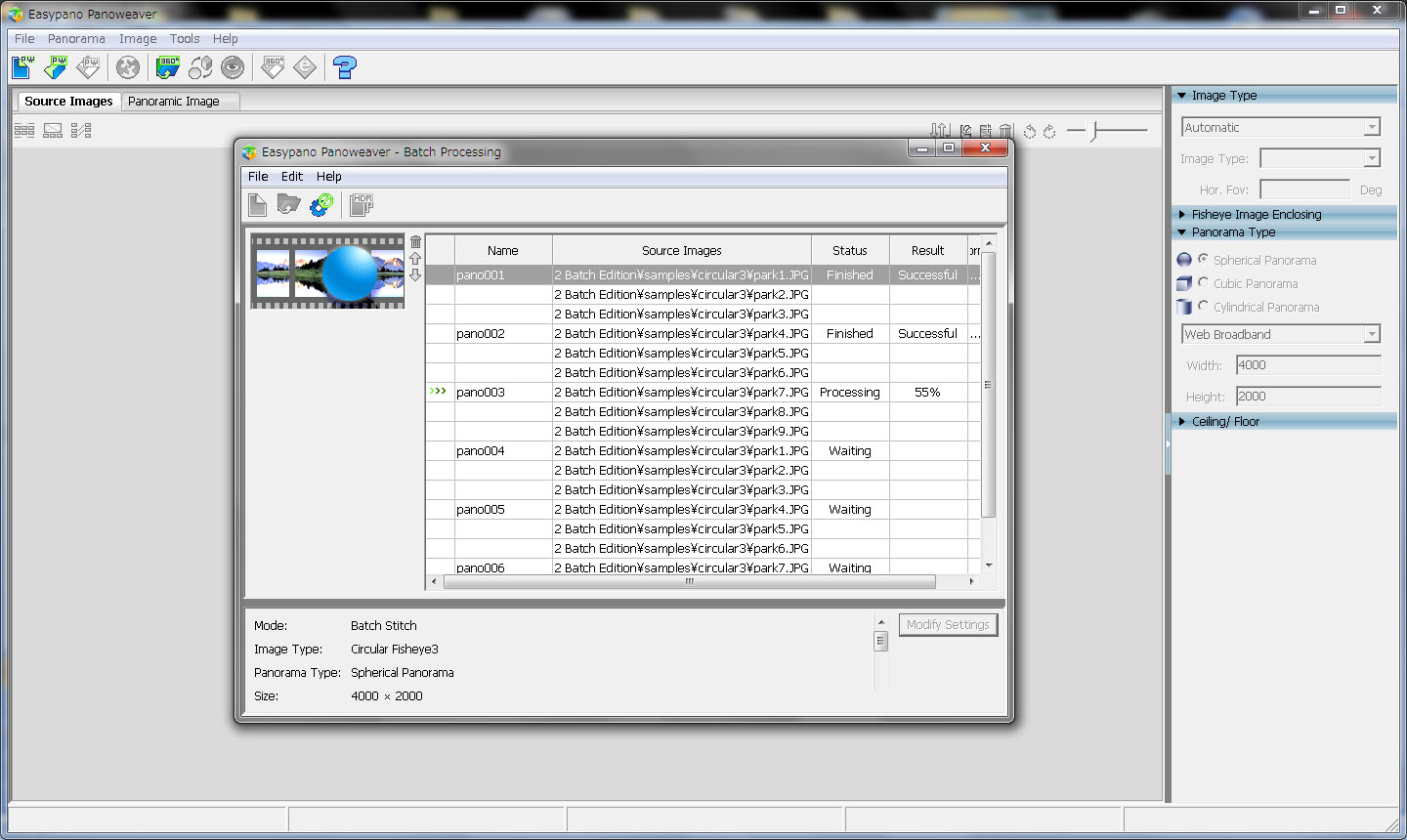The height and width of the screenshot is (840, 1407).
Task: Click the thumbnail grid view icon
Action: coord(24,130)
